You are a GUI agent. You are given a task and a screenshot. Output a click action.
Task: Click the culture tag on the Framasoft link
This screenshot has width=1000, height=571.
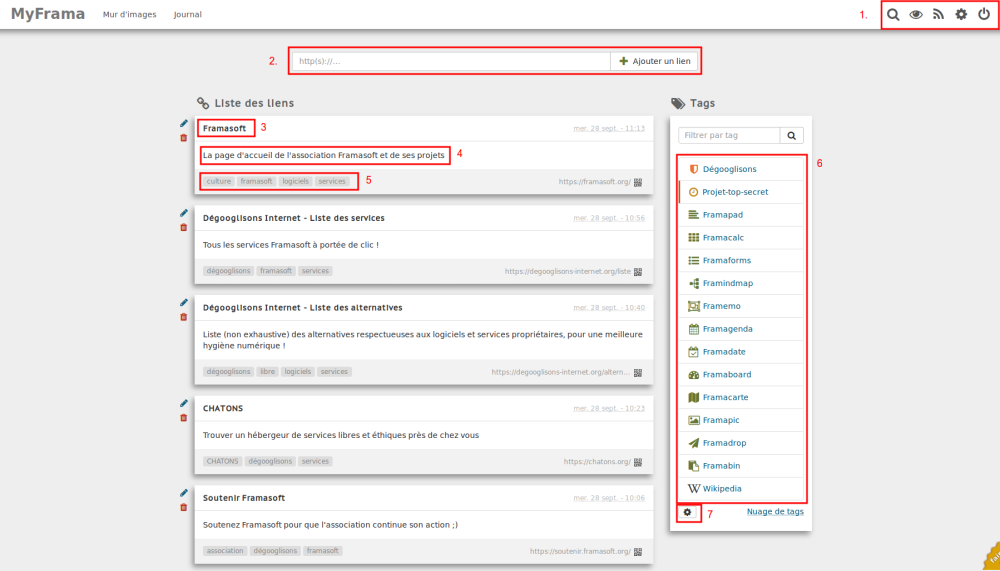click(219, 181)
